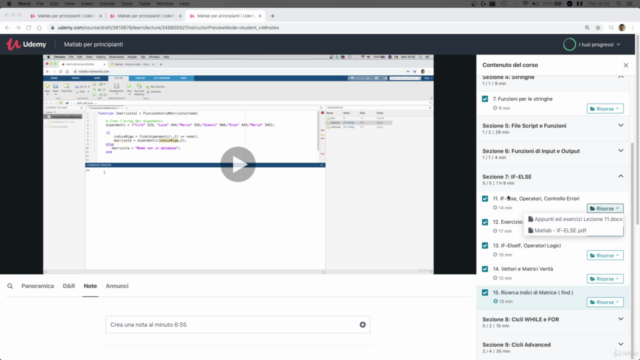Open lecture 14 Vettori e Matrici Verità
Viewport: 640px width, 360px height.
click(x=523, y=269)
